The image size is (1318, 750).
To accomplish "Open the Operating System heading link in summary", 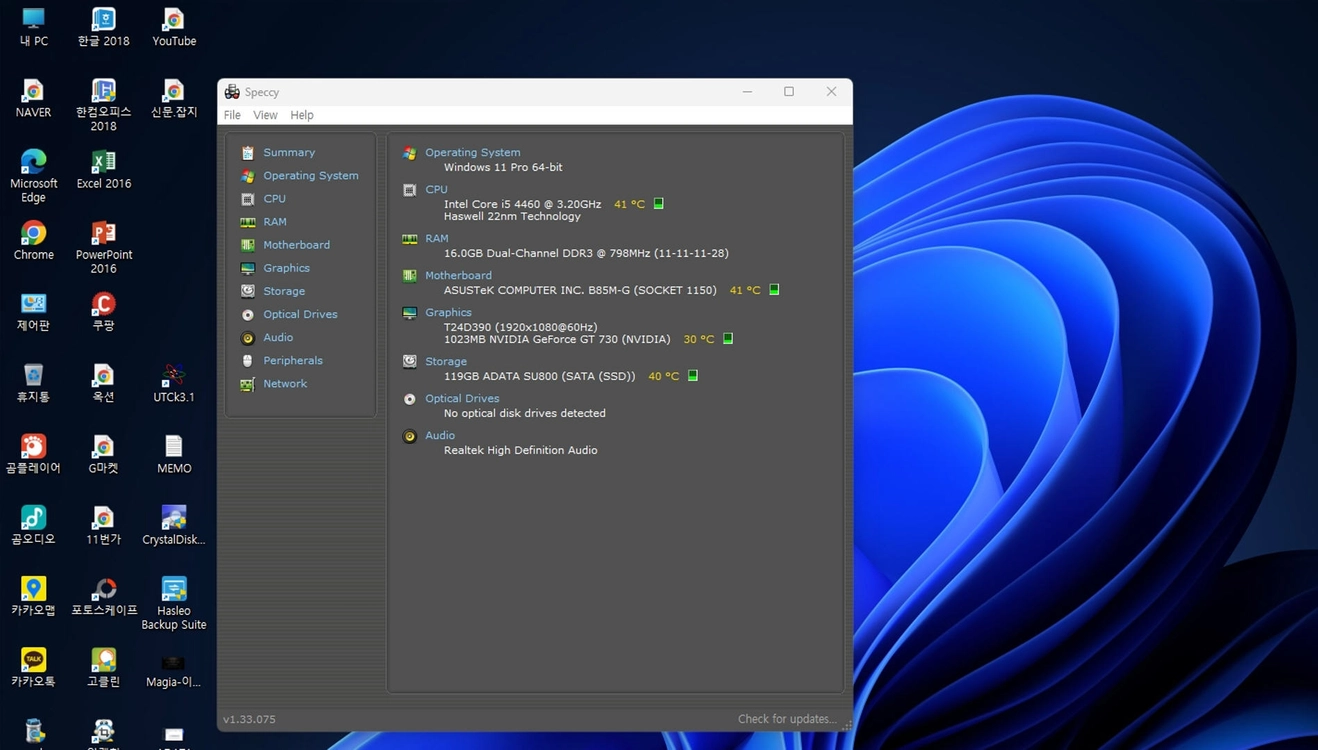I will [x=473, y=153].
